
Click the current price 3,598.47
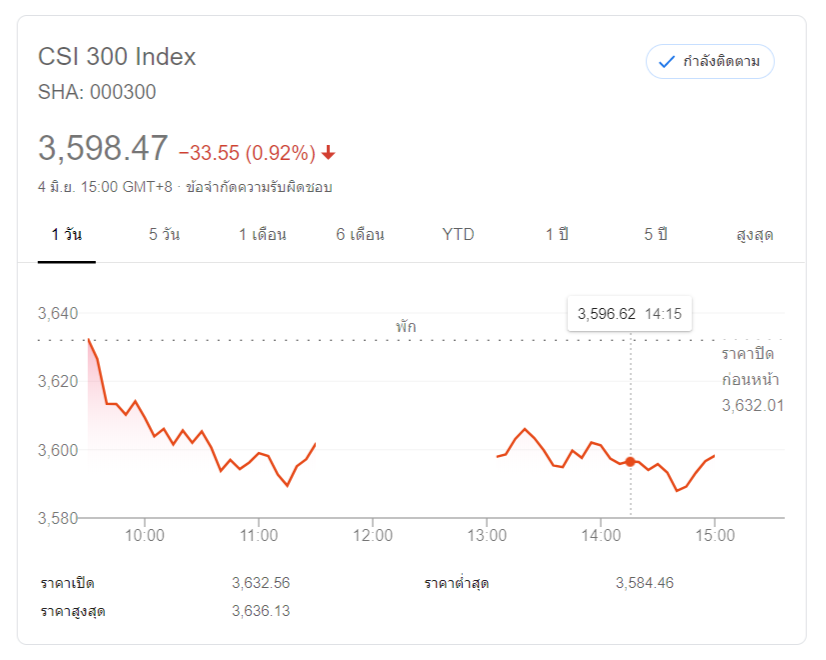click(x=103, y=149)
